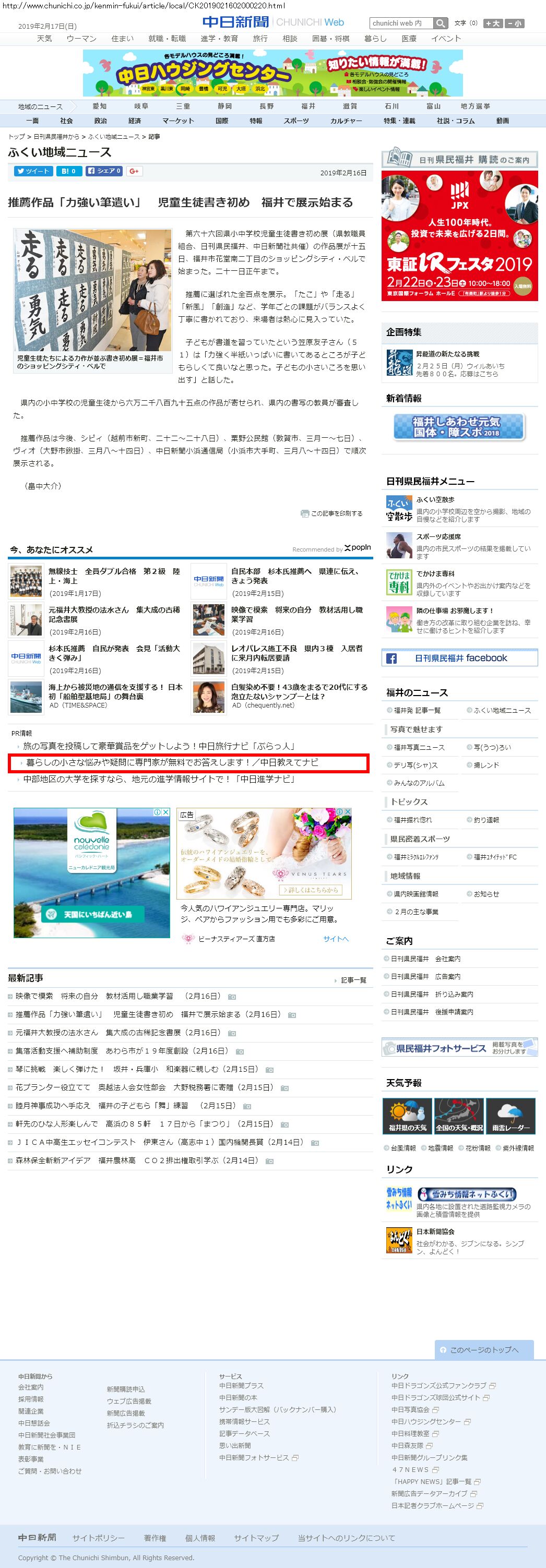546x1568 pixels.
Task: Open the rain cloud radar icon
Action: [x=510, y=1115]
